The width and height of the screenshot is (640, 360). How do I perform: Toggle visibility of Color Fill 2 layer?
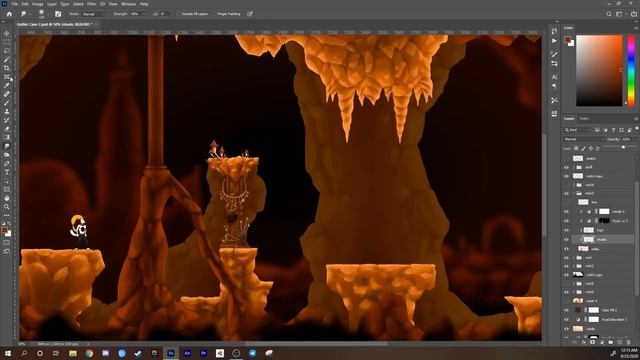[x=566, y=310]
